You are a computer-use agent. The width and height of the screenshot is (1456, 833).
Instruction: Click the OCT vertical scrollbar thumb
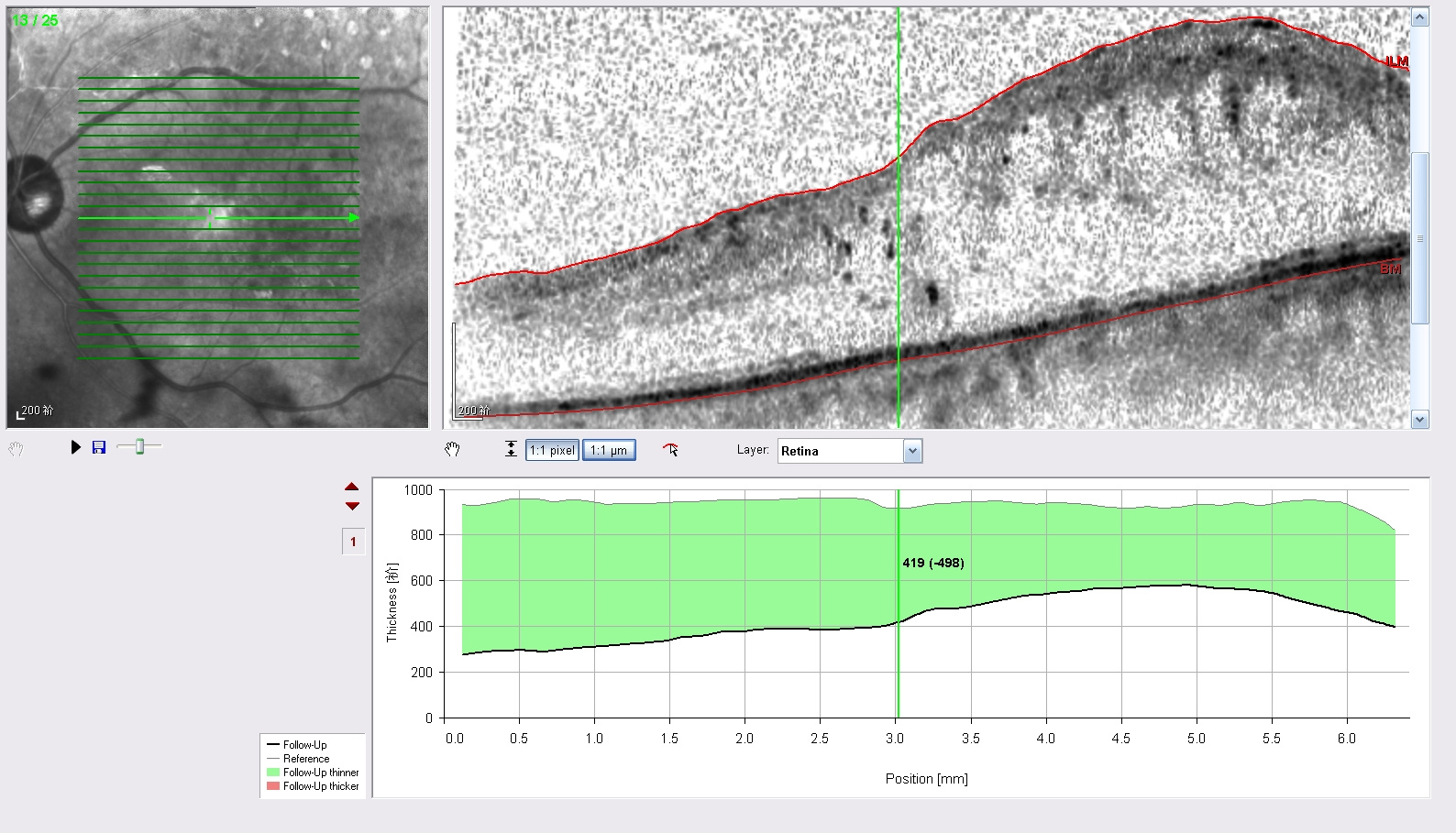point(1420,238)
